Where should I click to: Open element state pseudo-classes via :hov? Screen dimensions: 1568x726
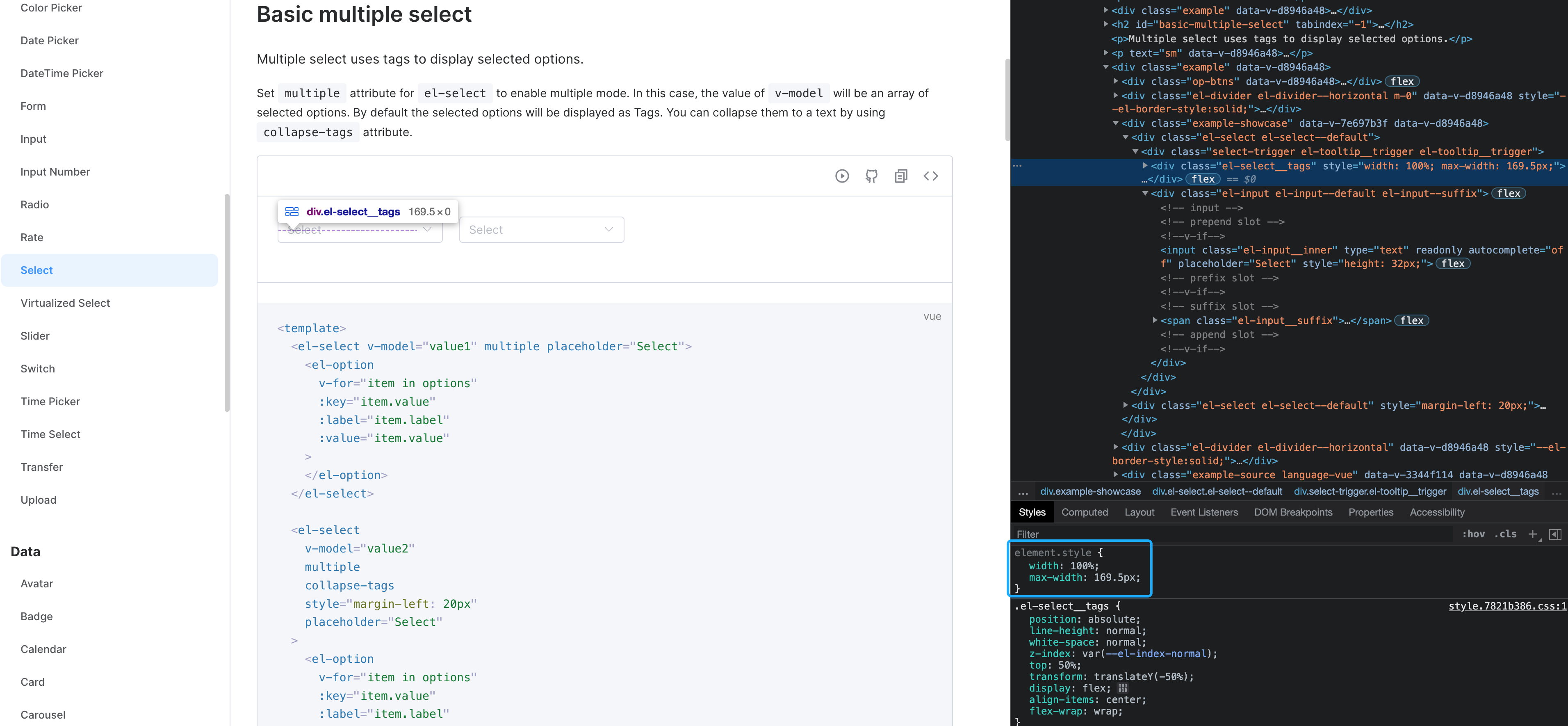(1474, 534)
